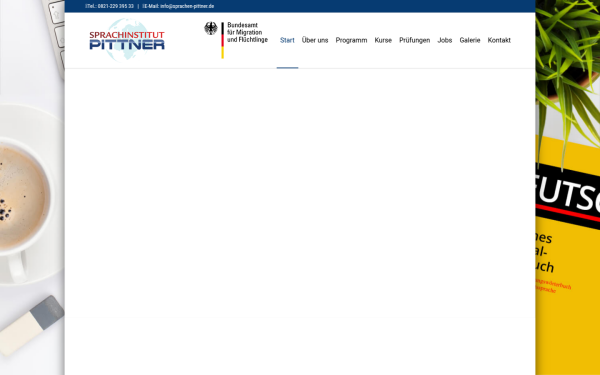
Task: Open the Prüfungen page
Action: pyautogui.click(x=414, y=40)
